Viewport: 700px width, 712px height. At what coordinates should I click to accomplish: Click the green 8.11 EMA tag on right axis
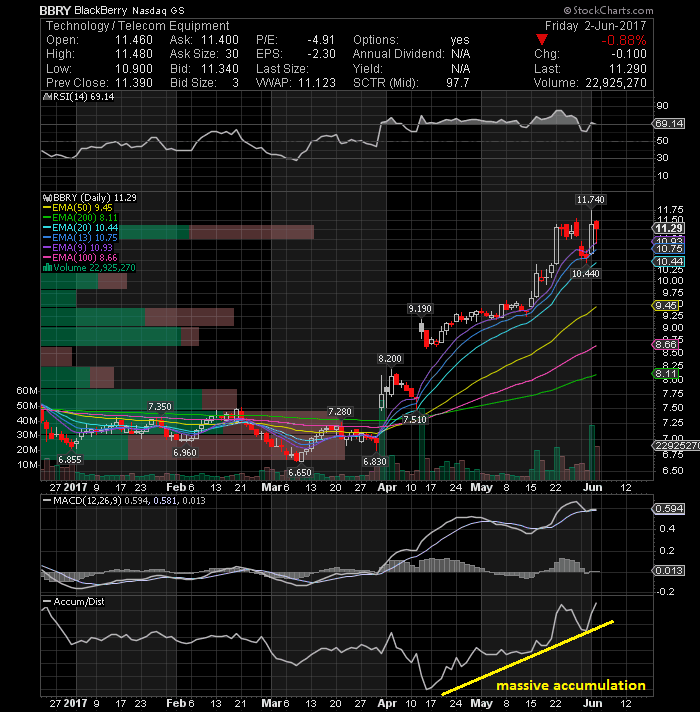click(665, 374)
